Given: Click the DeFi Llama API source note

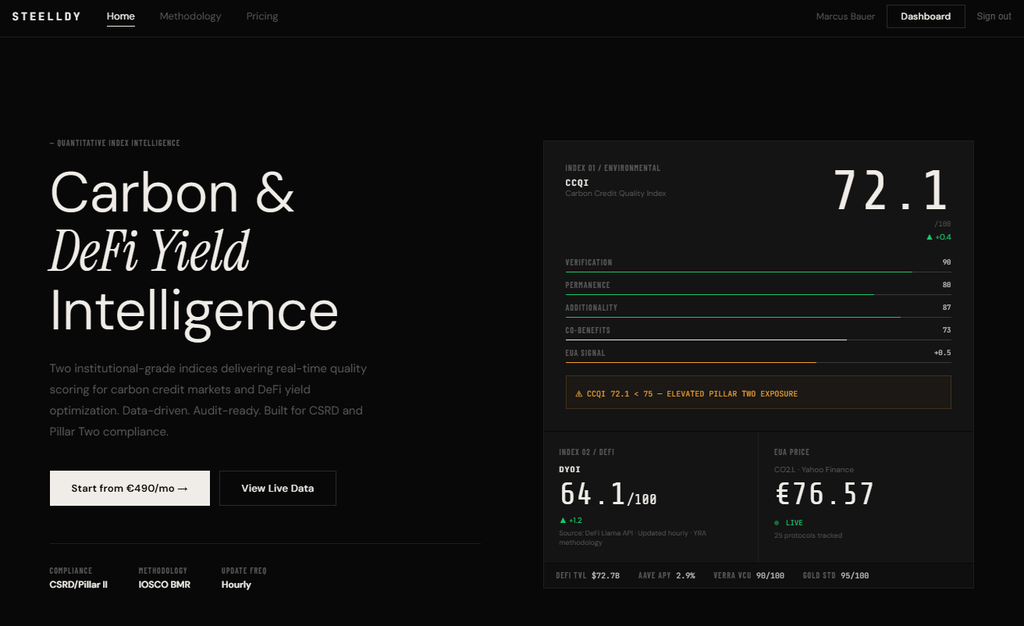Looking at the screenshot, I should coord(632,538).
